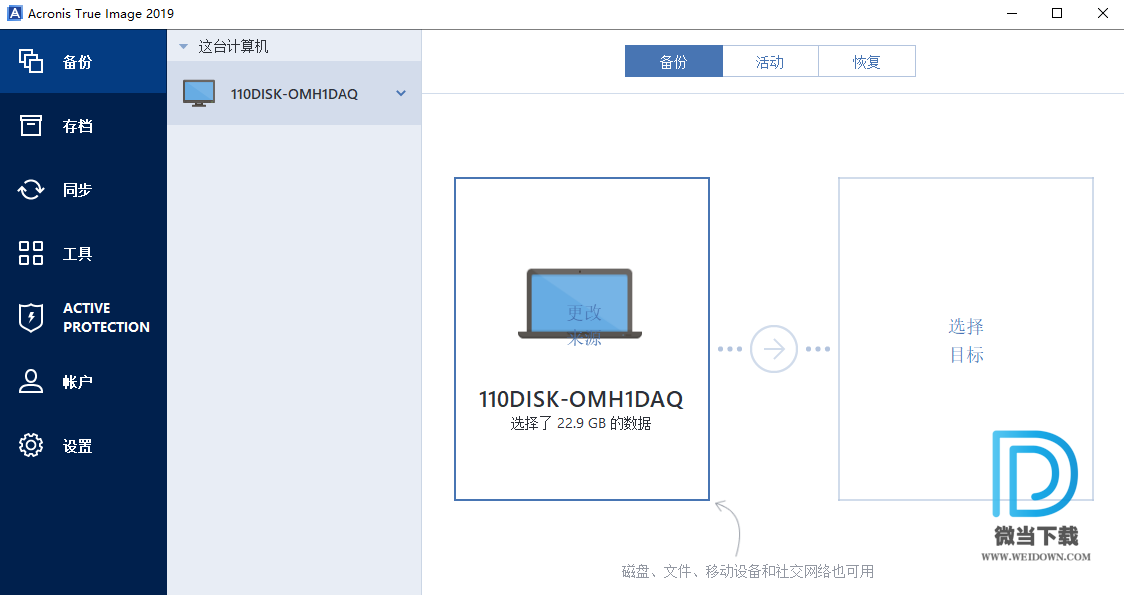The height and width of the screenshot is (595, 1124).
Task: Collapse the 这台计算机 section triangle
Action: tap(184, 47)
